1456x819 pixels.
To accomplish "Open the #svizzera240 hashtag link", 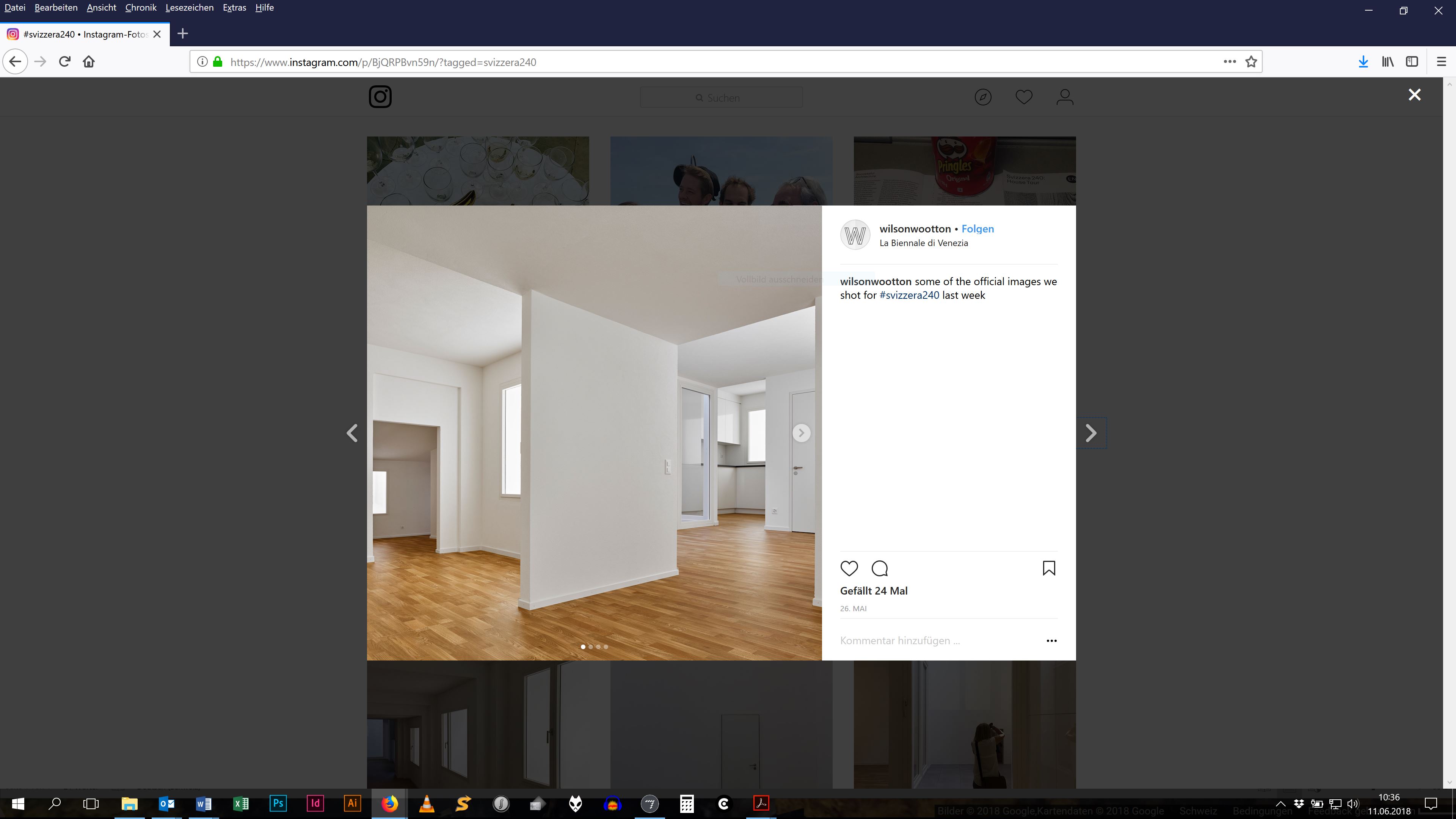I will point(909,295).
